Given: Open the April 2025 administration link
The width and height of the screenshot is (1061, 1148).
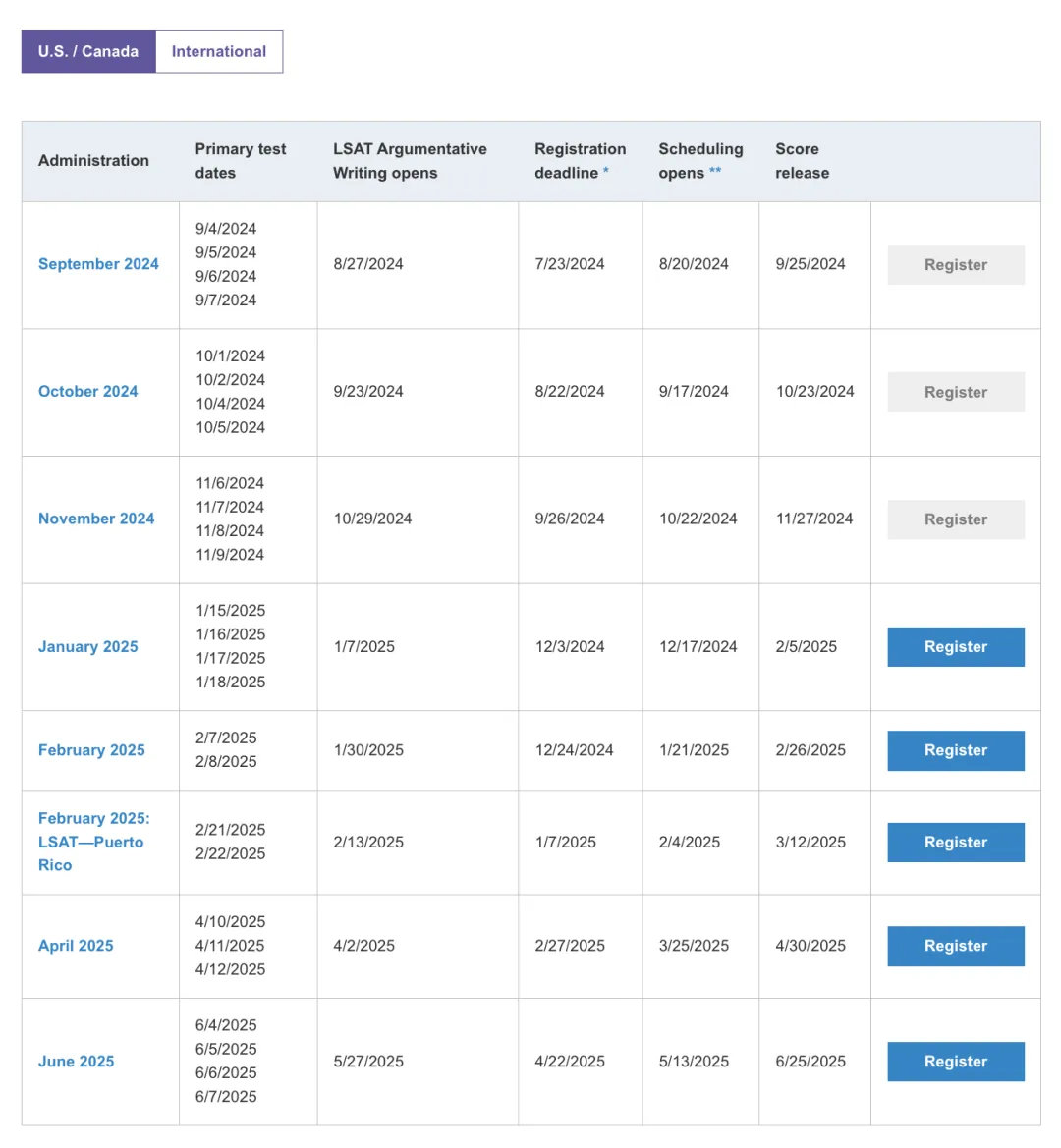Looking at the screenshot, I should click(x=76, y=946).
